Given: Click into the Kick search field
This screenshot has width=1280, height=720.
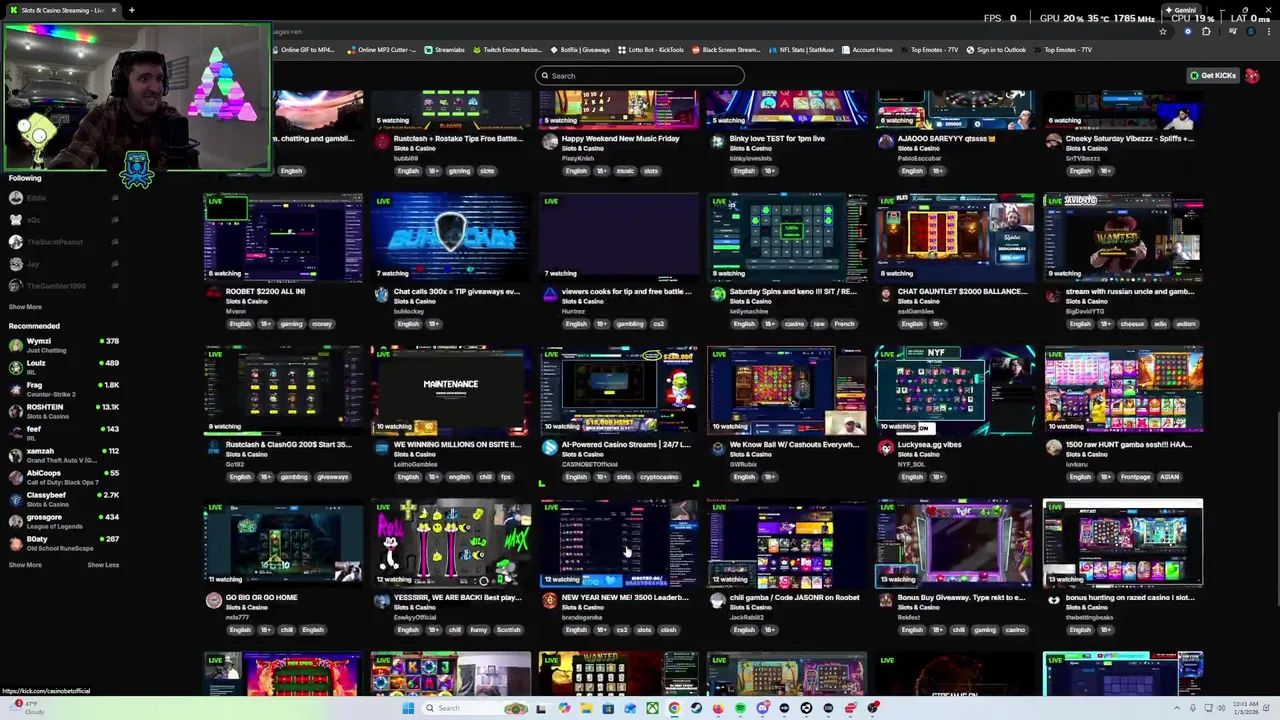Looking at the screenshot, I should pos(640,76).
